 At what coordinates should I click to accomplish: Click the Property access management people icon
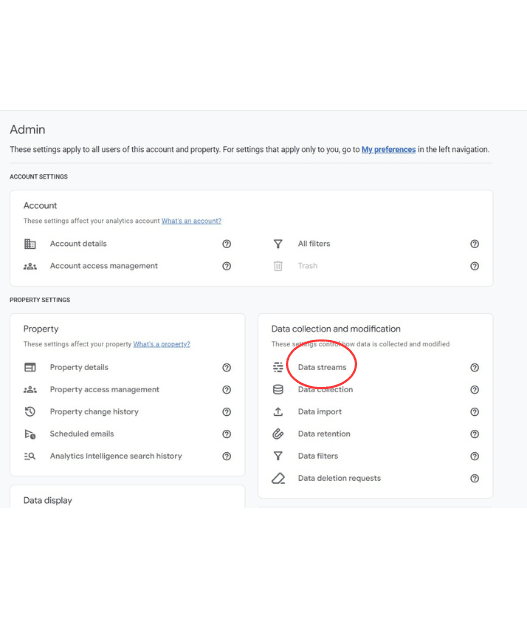30,390
